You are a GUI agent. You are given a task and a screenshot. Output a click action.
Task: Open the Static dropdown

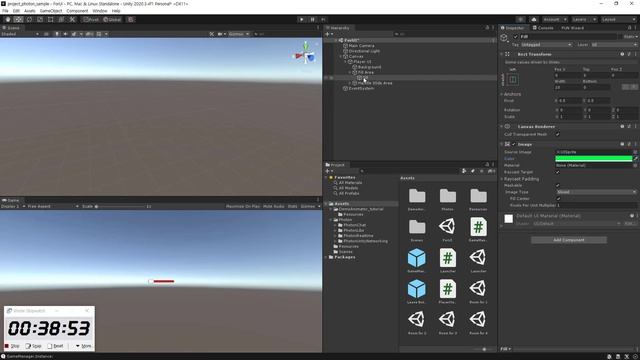coord(631,37)
